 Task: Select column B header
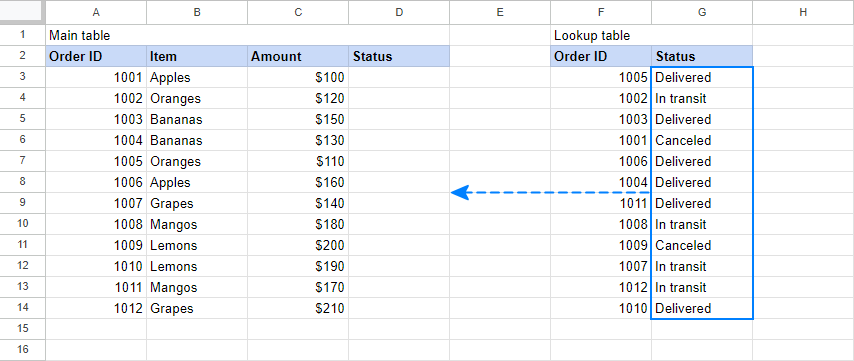click(x=197, y=12)
